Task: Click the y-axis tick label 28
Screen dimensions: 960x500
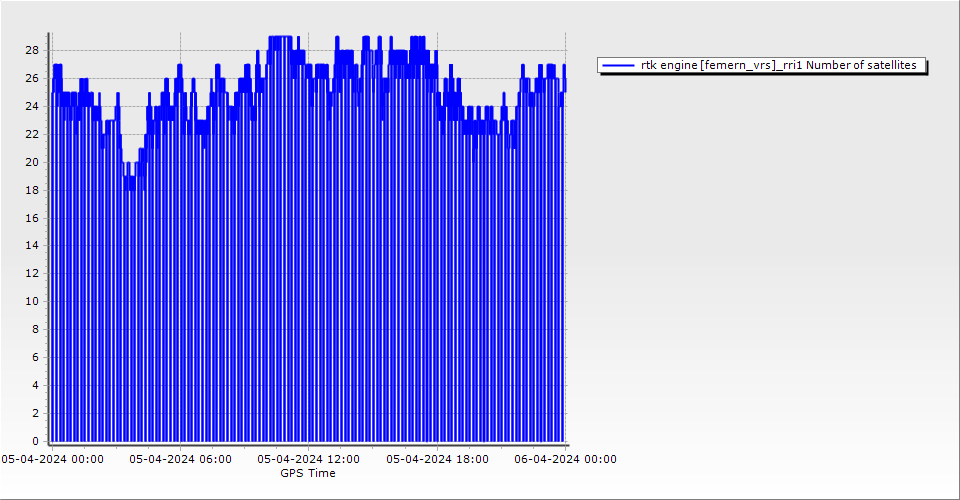Action: pyautogui.click(x=32, y=50)
